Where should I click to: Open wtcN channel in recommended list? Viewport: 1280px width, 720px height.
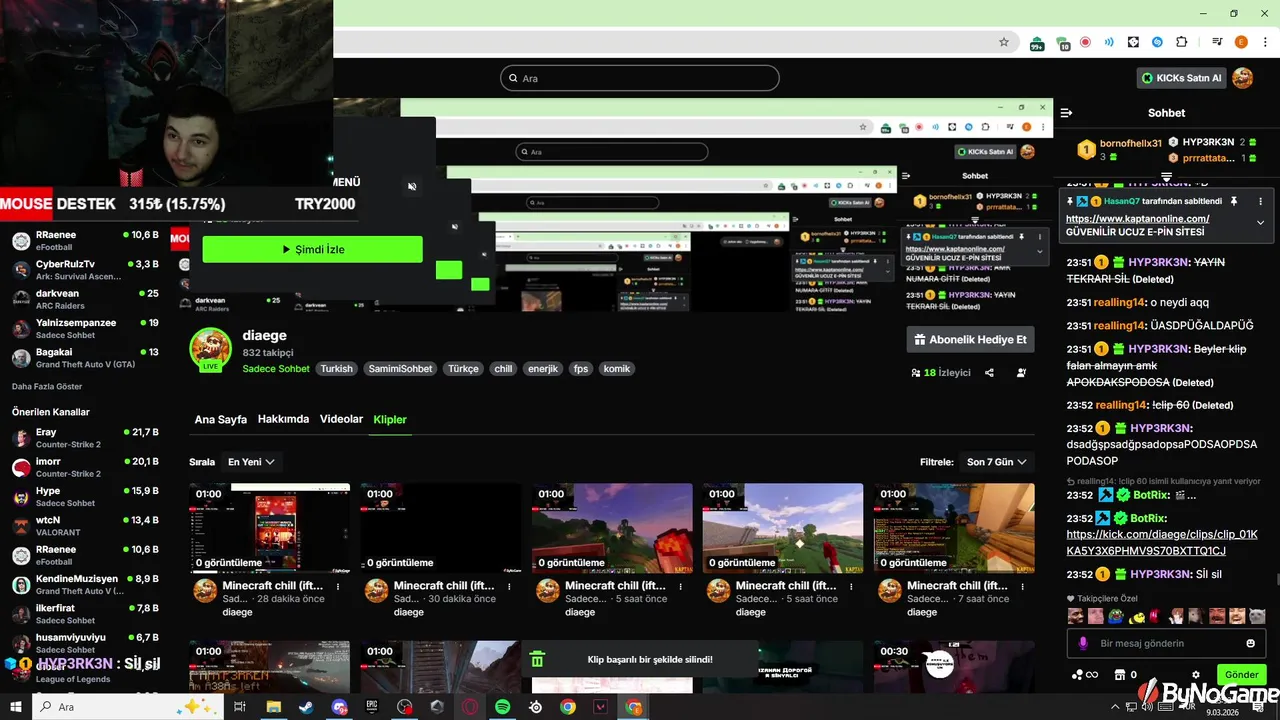85,526
